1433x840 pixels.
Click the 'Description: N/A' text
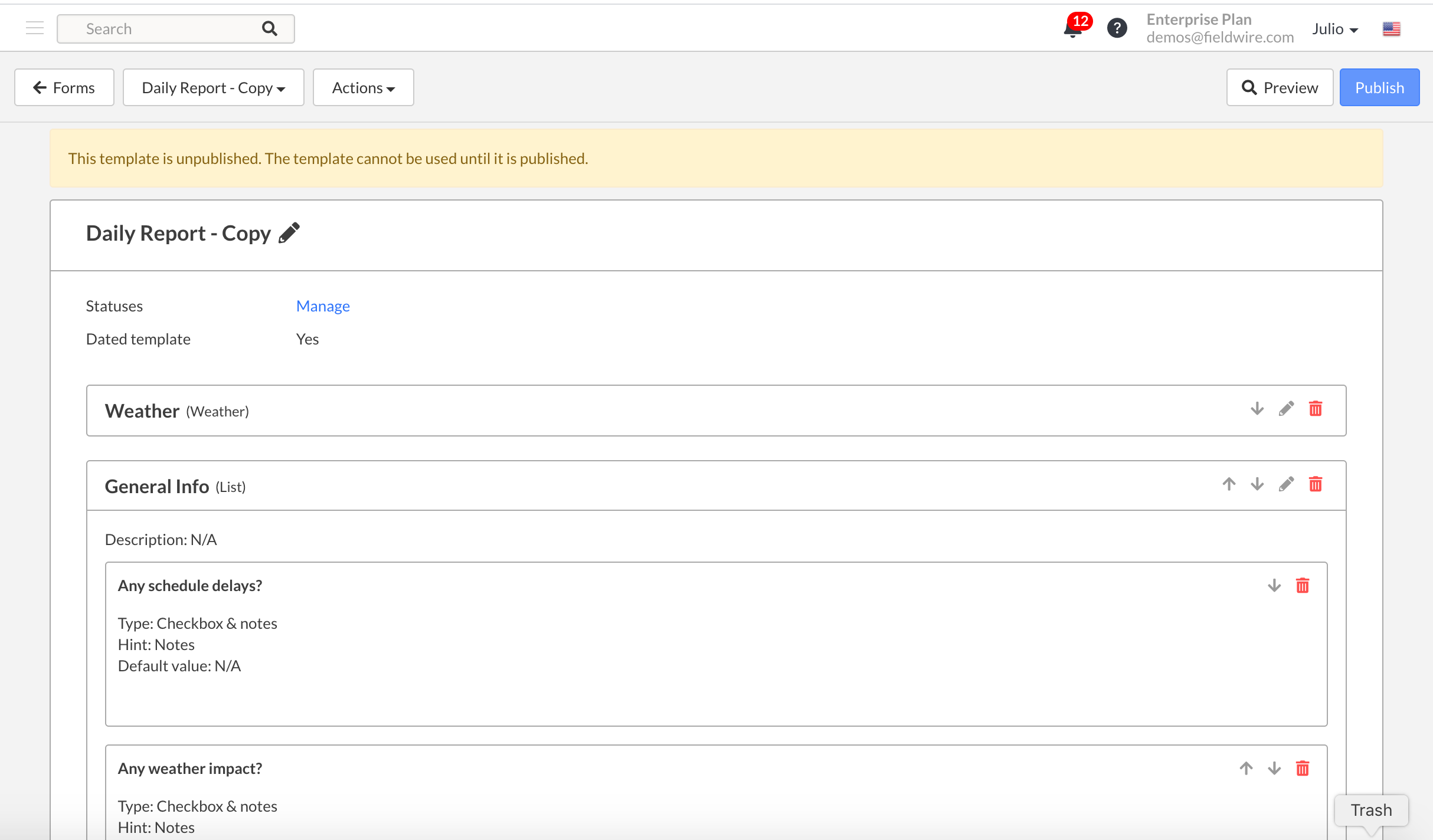[x=161, y=539]
